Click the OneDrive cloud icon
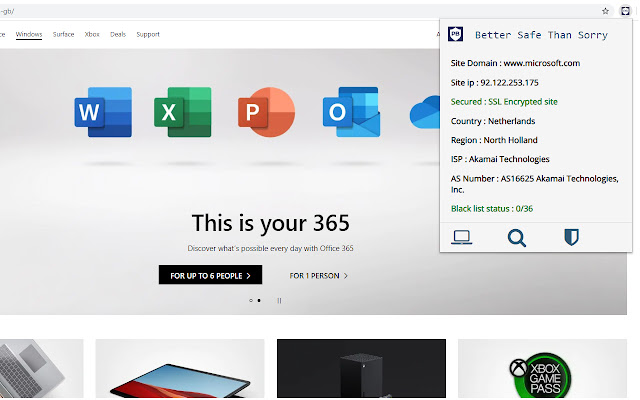 point(424,112)
